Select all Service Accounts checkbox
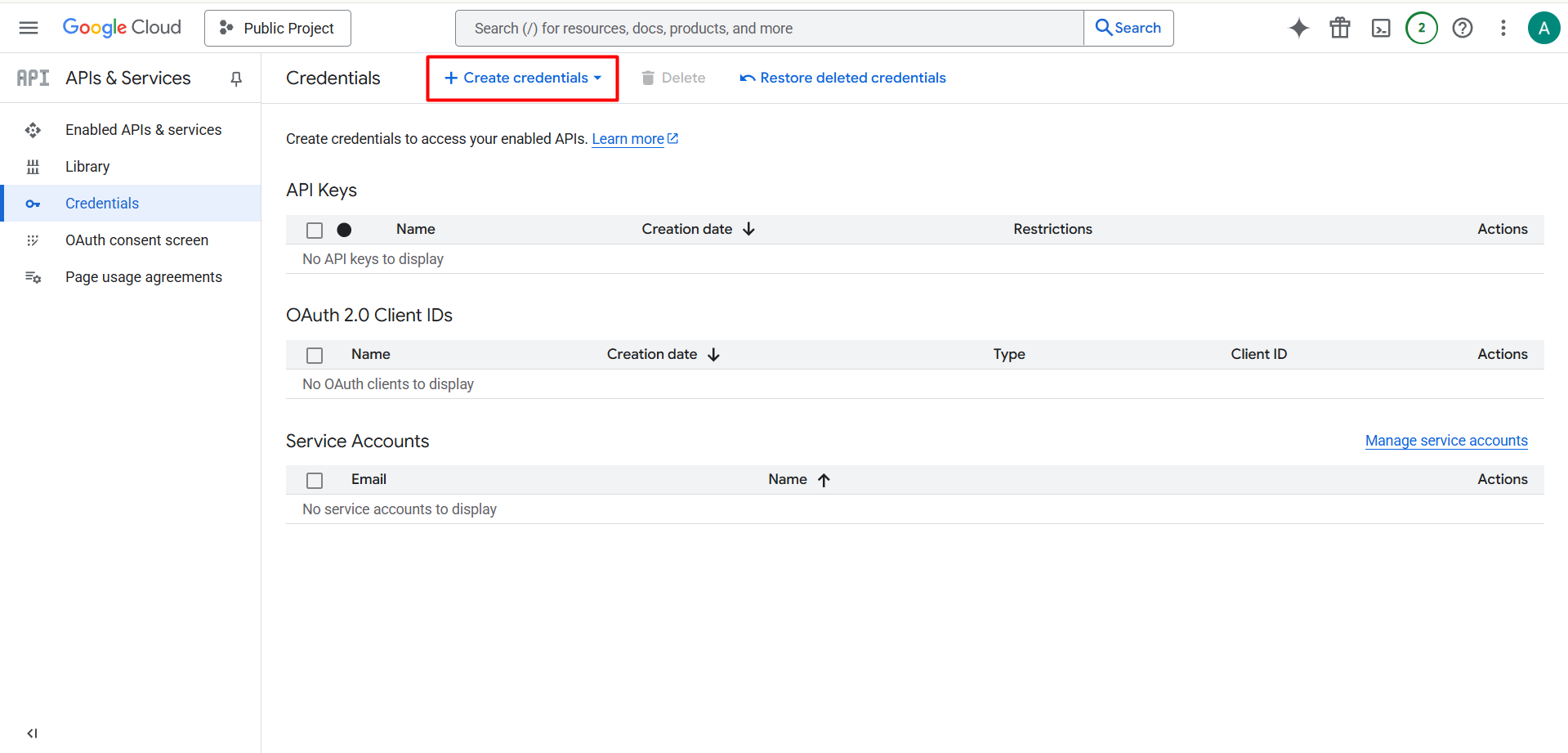This screenshot has height=753, width=1568. point(315,481)
